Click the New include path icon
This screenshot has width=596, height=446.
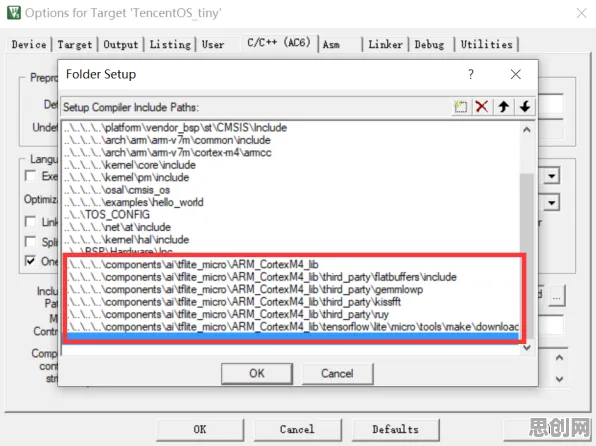tap(461, 107)
